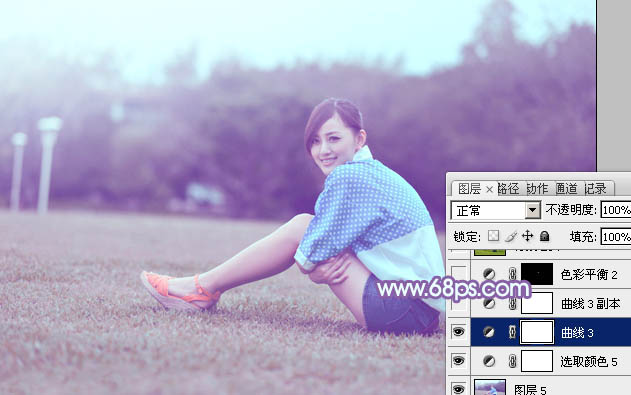Screen dimensions: 631x395
Task: Click adjustment icon of 曲线 3 副本 layer
Action: click(x=489, y=303)
